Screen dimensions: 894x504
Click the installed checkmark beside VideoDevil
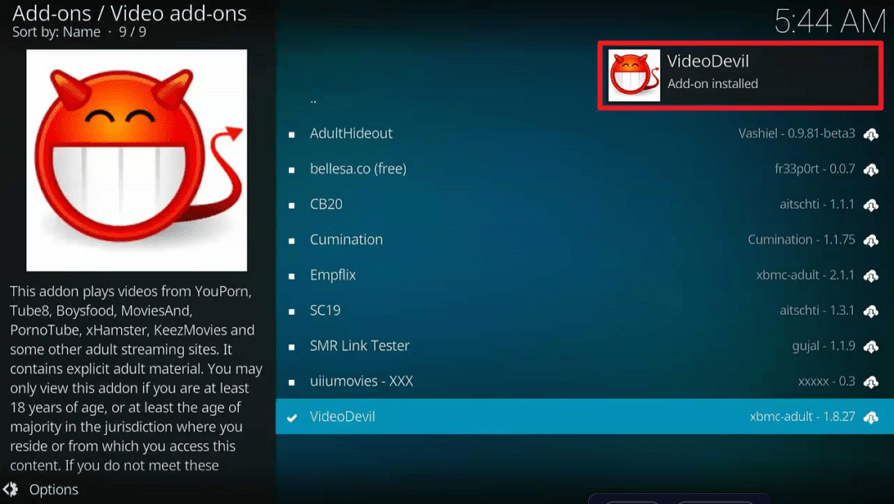292,417
